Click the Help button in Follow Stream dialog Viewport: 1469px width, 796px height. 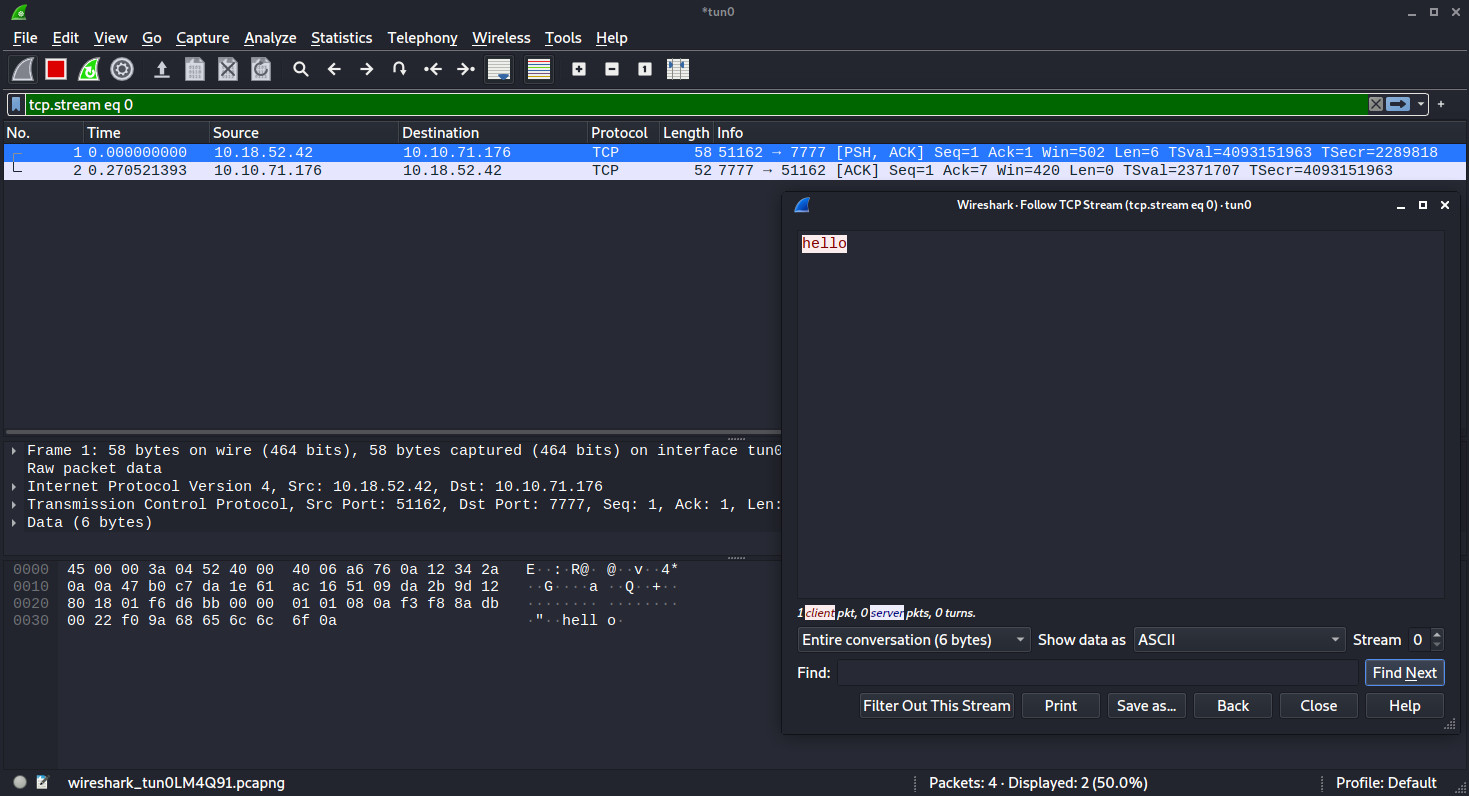click(1404, 706)
